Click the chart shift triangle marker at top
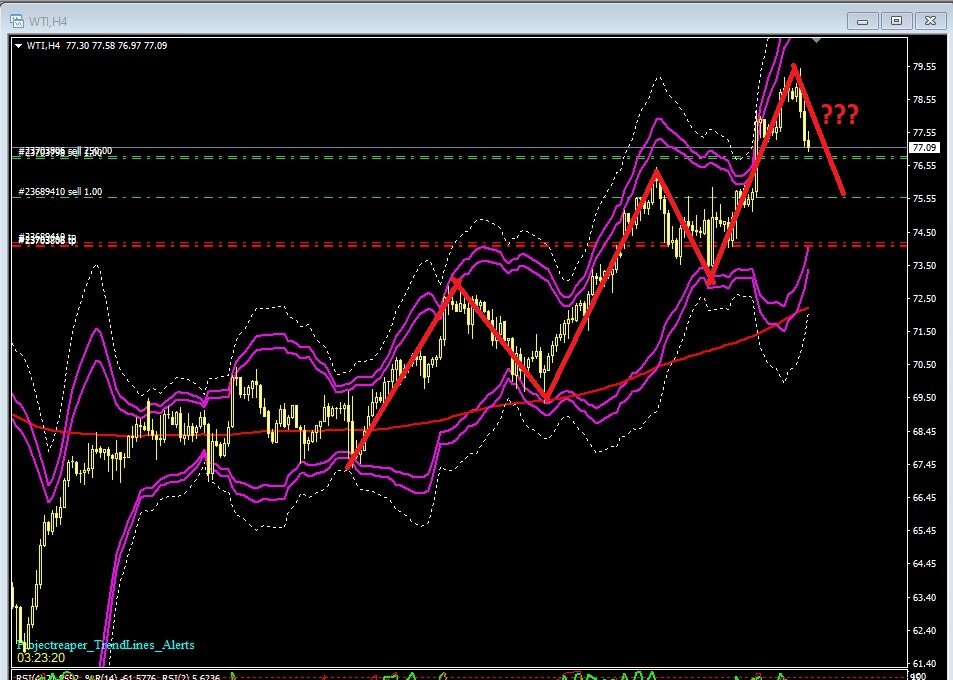Image resolution: width=953 pixels, height=680 pixels. [x=816, y=39]
